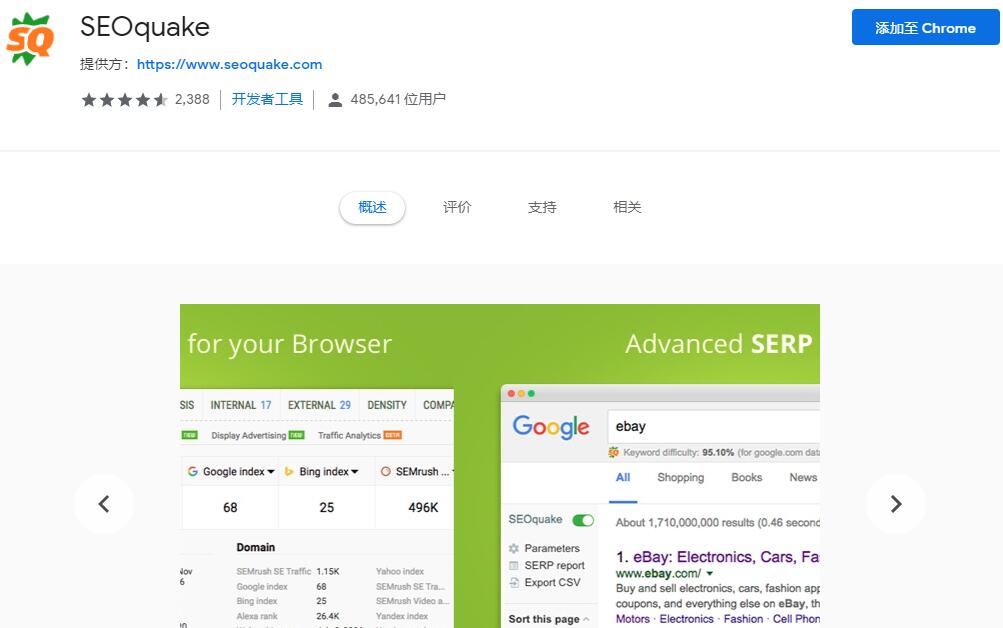Expand the www.ebay.com result arrow
The image size is (1003, 628).
709,574
